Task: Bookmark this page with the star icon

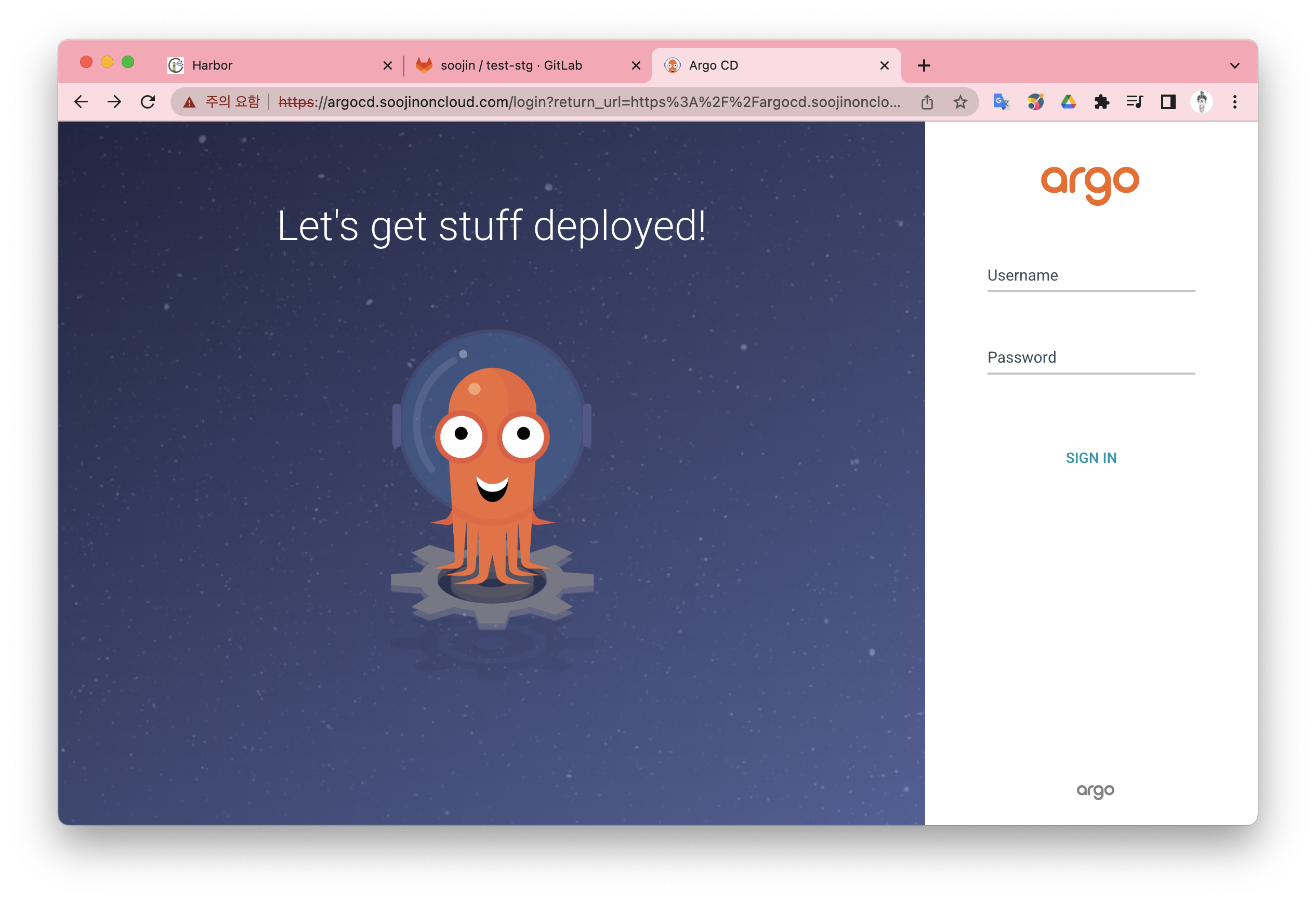Action: (960, 102)
